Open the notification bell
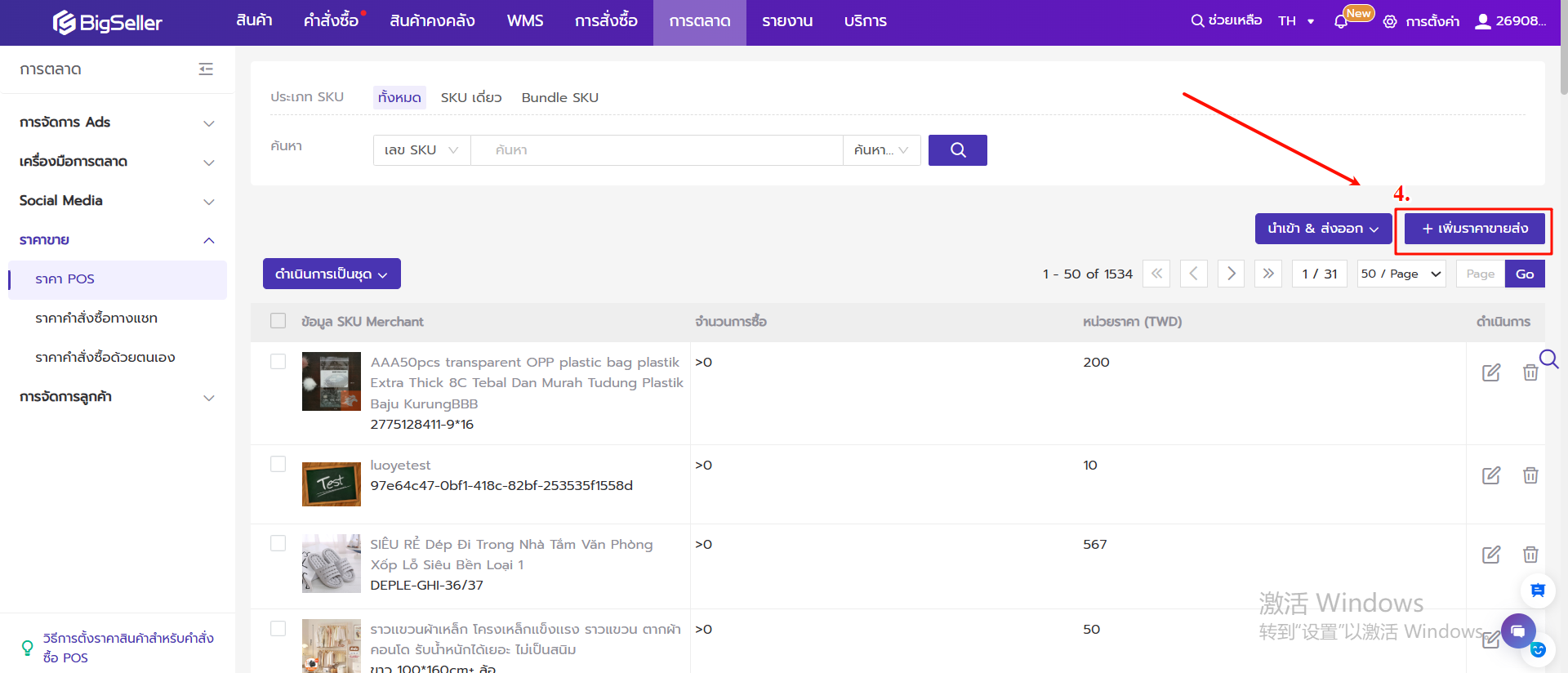Viewport: 1568px width, 673px height. [x=1340, y=22]
